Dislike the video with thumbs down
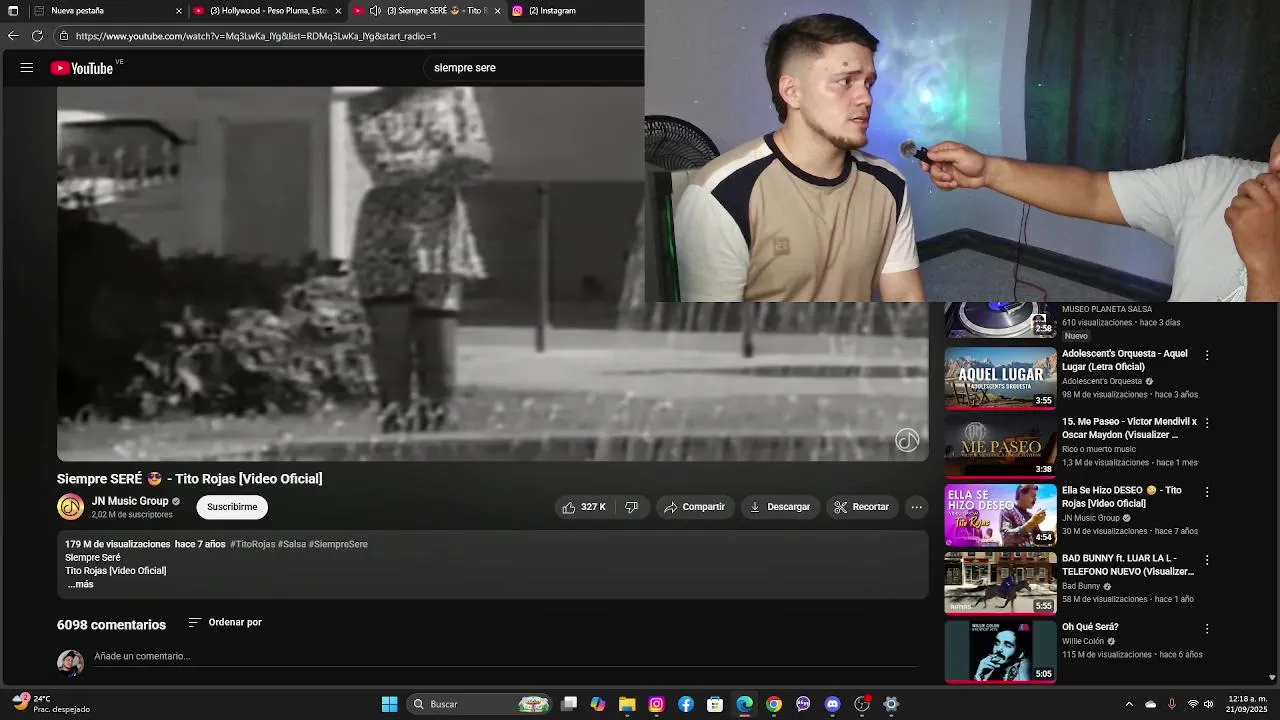The width and height of the screenshot is (1280, 720). coord(631,507)
